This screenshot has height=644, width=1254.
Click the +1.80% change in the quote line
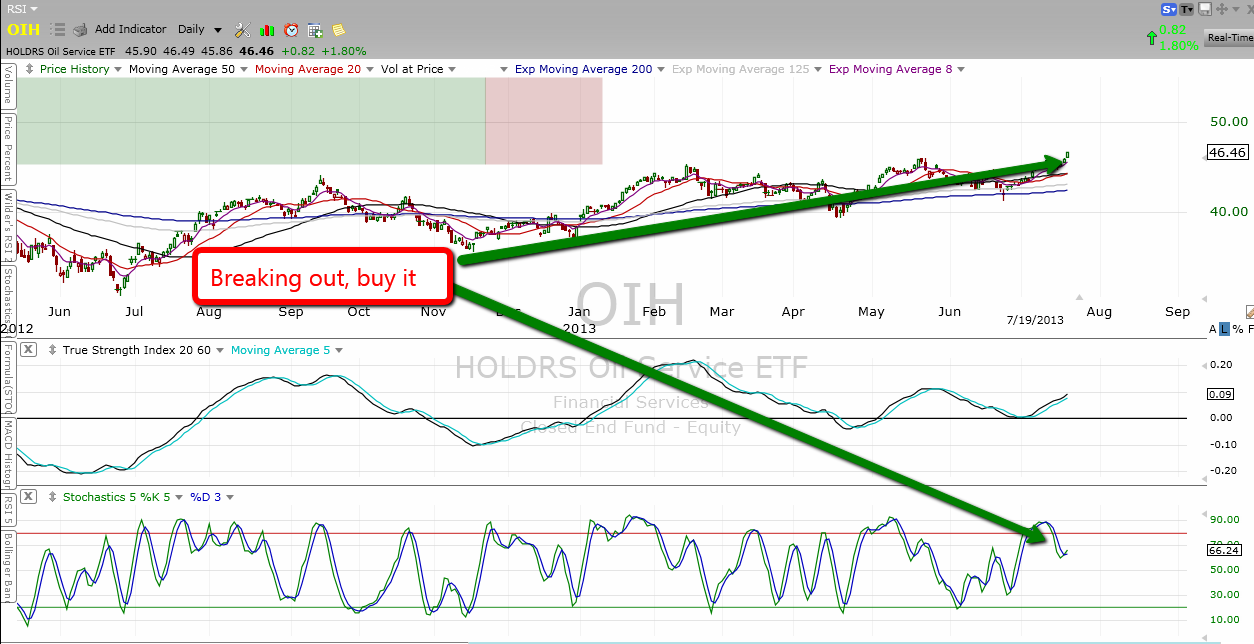click(x=344, y=50)
